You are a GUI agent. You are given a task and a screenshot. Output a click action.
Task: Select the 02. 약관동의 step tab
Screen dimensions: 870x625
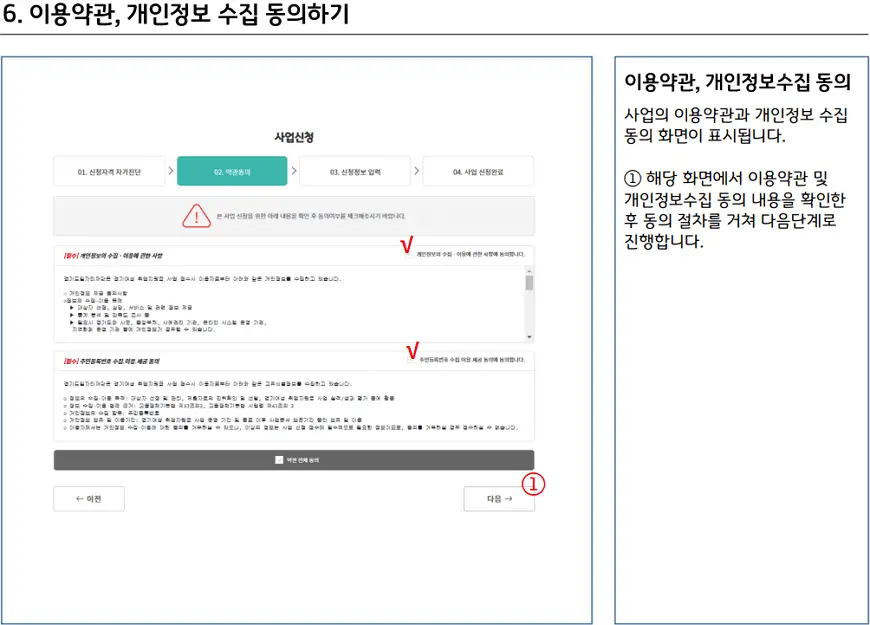232,172
